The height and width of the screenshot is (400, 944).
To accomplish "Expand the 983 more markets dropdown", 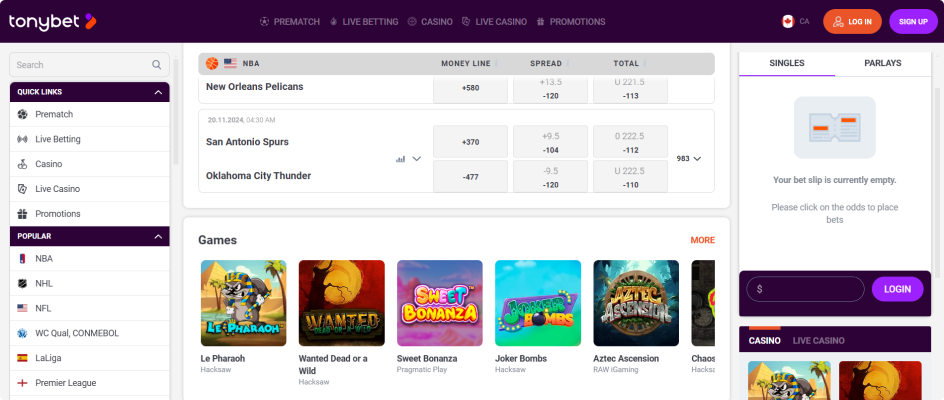I will (689, 158).
